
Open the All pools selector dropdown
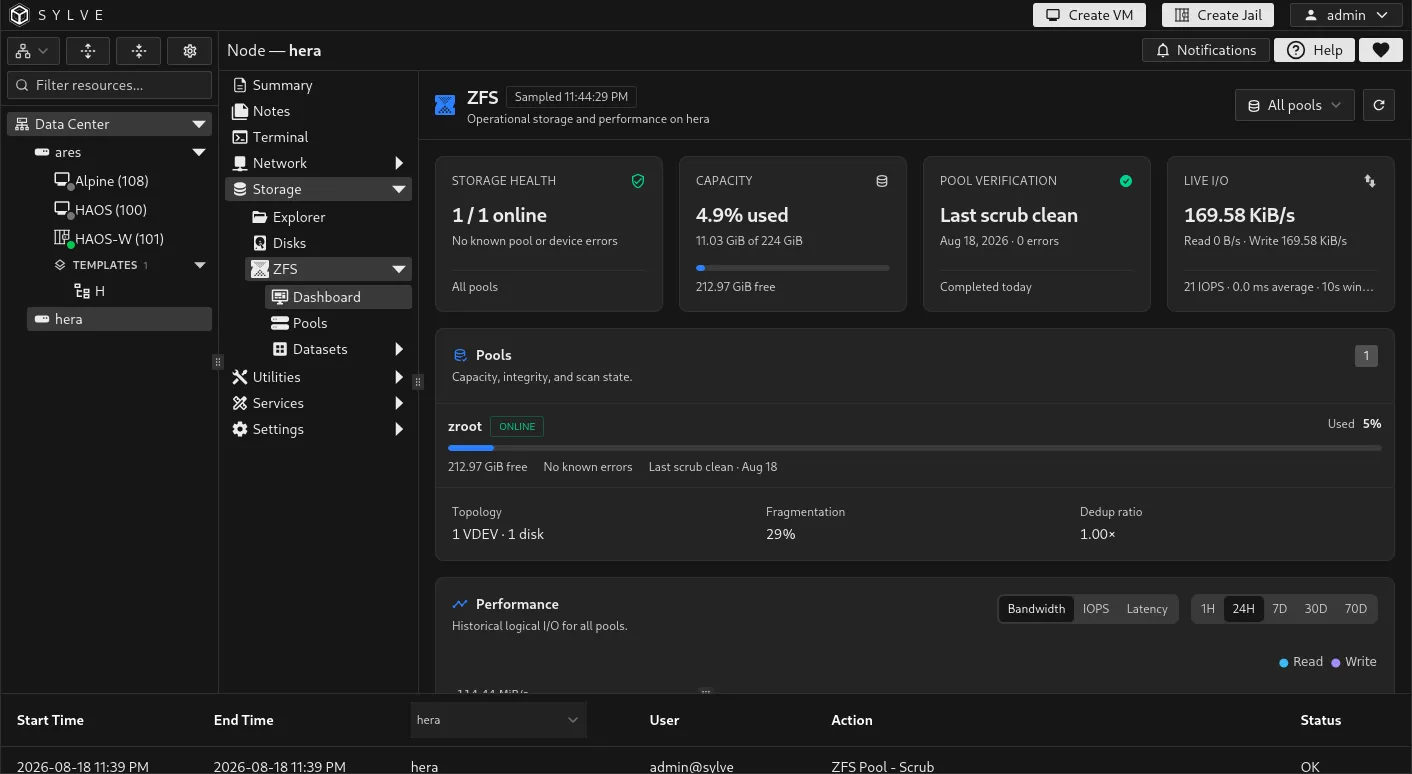pos(1295,105)
